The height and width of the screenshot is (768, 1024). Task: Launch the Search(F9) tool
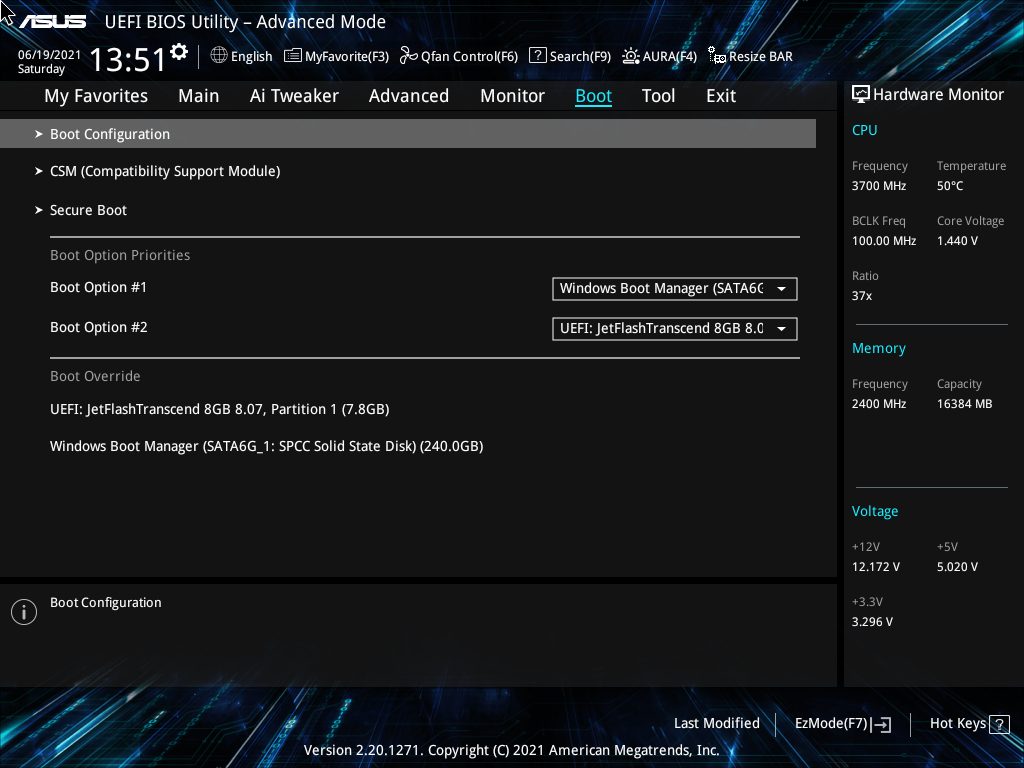[570, 56]
